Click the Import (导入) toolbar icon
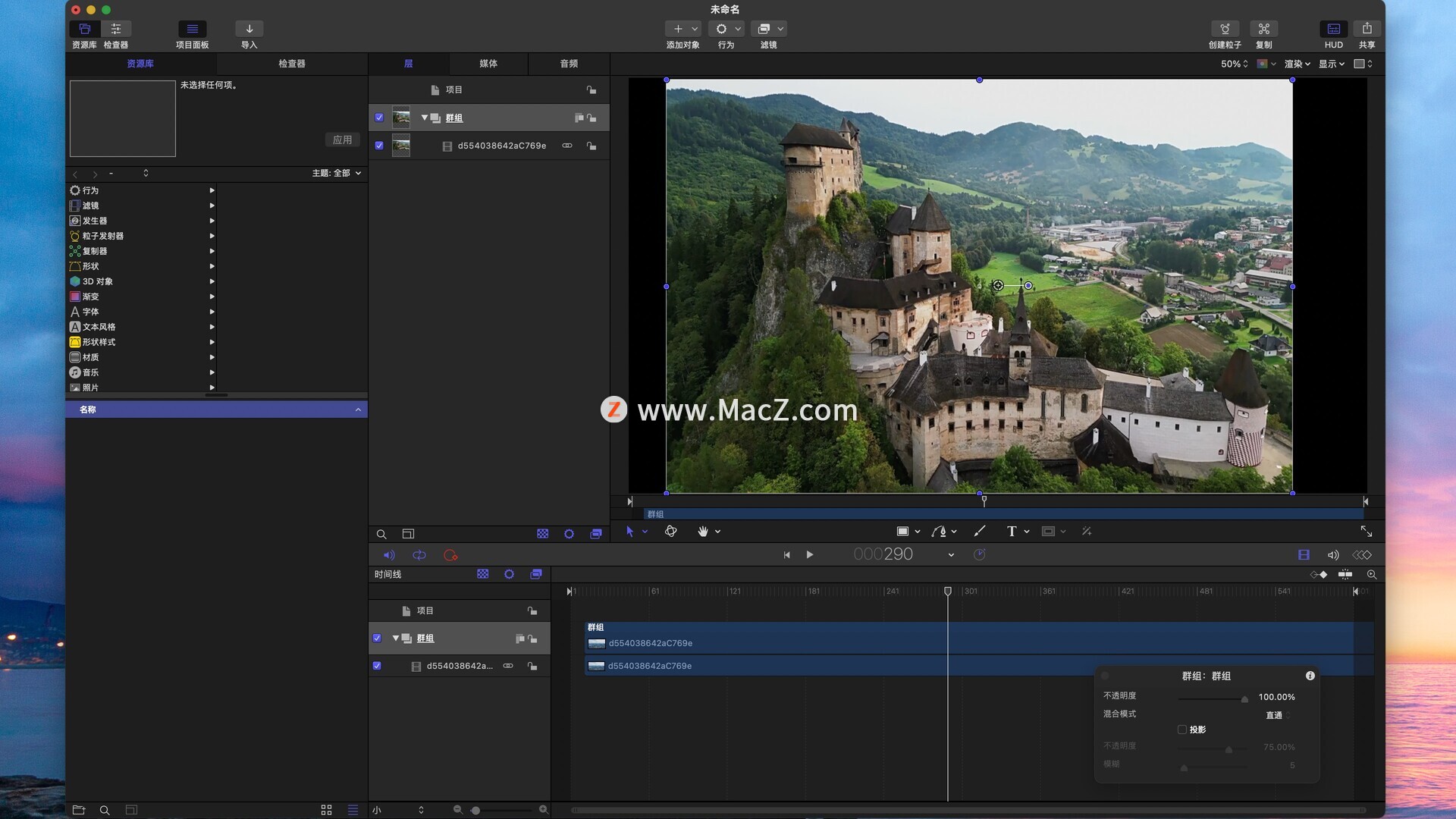 tap(249, 29)
